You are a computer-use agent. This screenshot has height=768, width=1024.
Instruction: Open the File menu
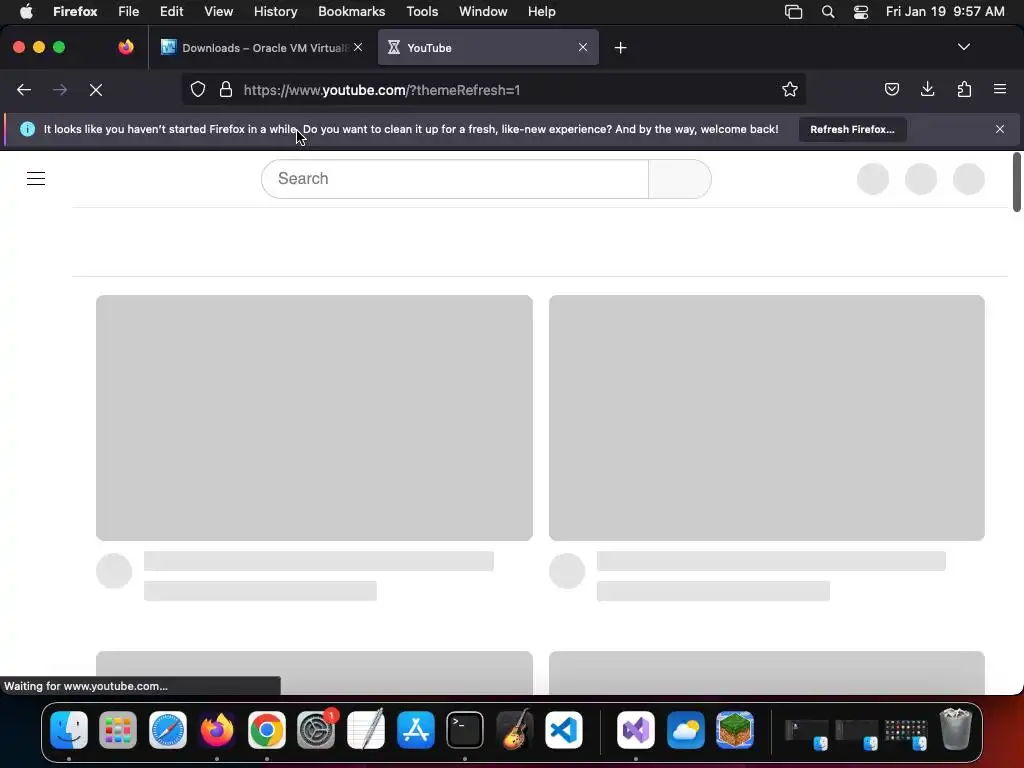click(x=128, y=12)
